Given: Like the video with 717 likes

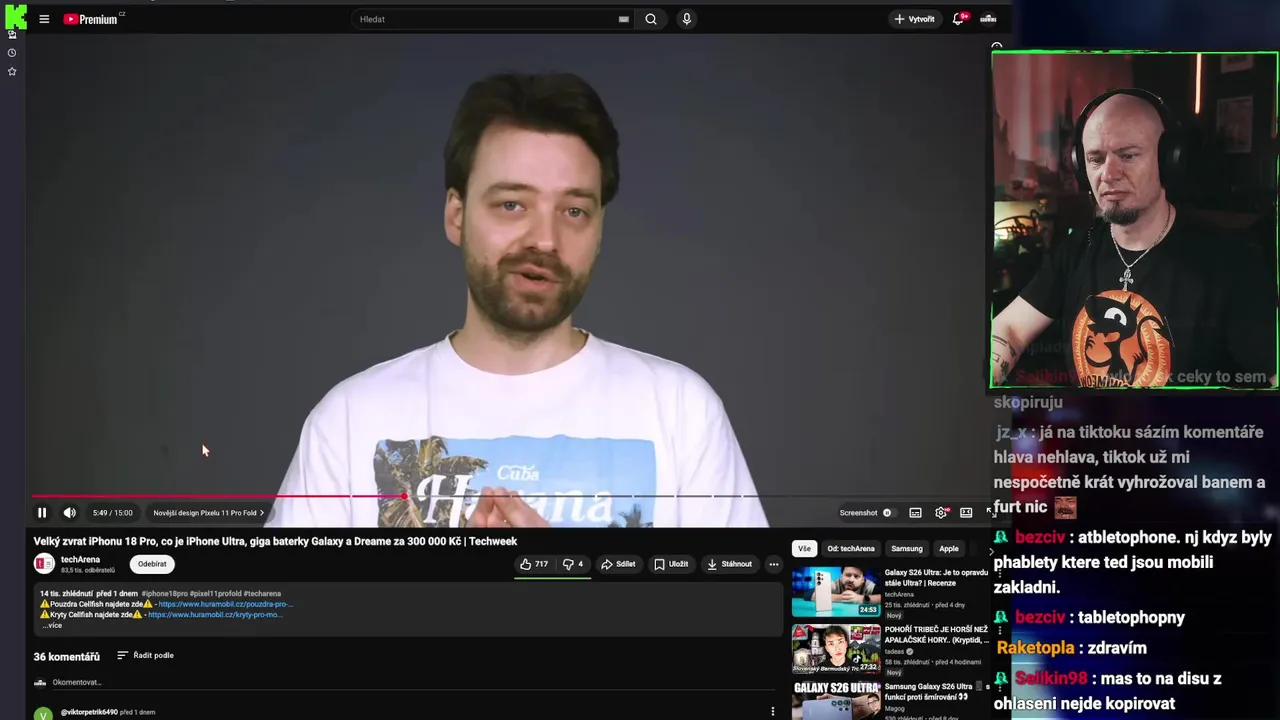Looking at the screenshot, I should point(533,564).
